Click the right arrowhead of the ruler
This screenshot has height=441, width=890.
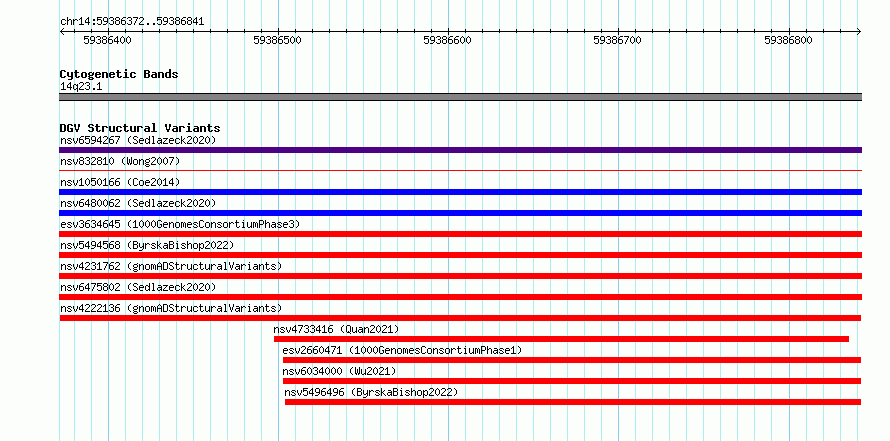click(x=859, y=31)
